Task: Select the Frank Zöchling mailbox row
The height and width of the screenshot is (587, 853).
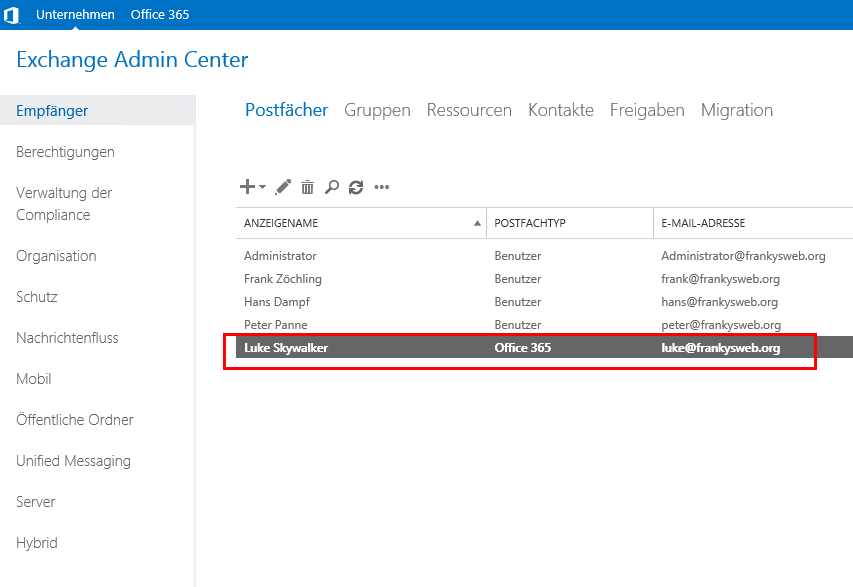Action: [283, 279]
